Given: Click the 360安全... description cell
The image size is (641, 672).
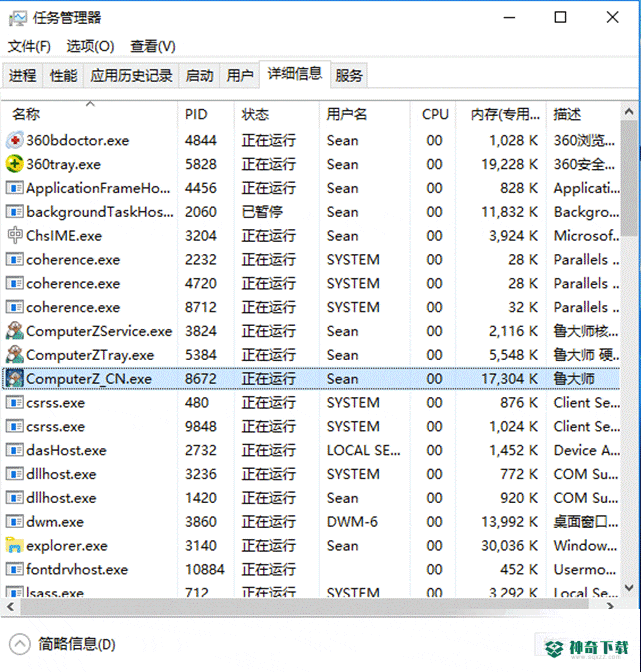Looking at the screenshot, I should (x=584, y=164).
